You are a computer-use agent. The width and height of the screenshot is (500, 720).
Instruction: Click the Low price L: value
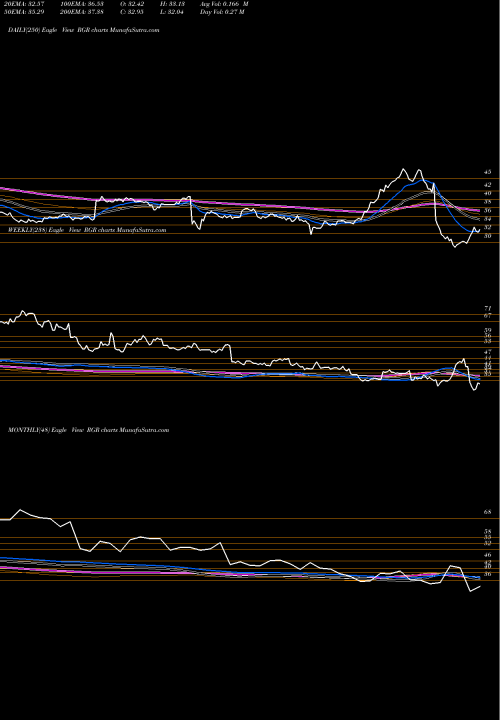[174, 12]
